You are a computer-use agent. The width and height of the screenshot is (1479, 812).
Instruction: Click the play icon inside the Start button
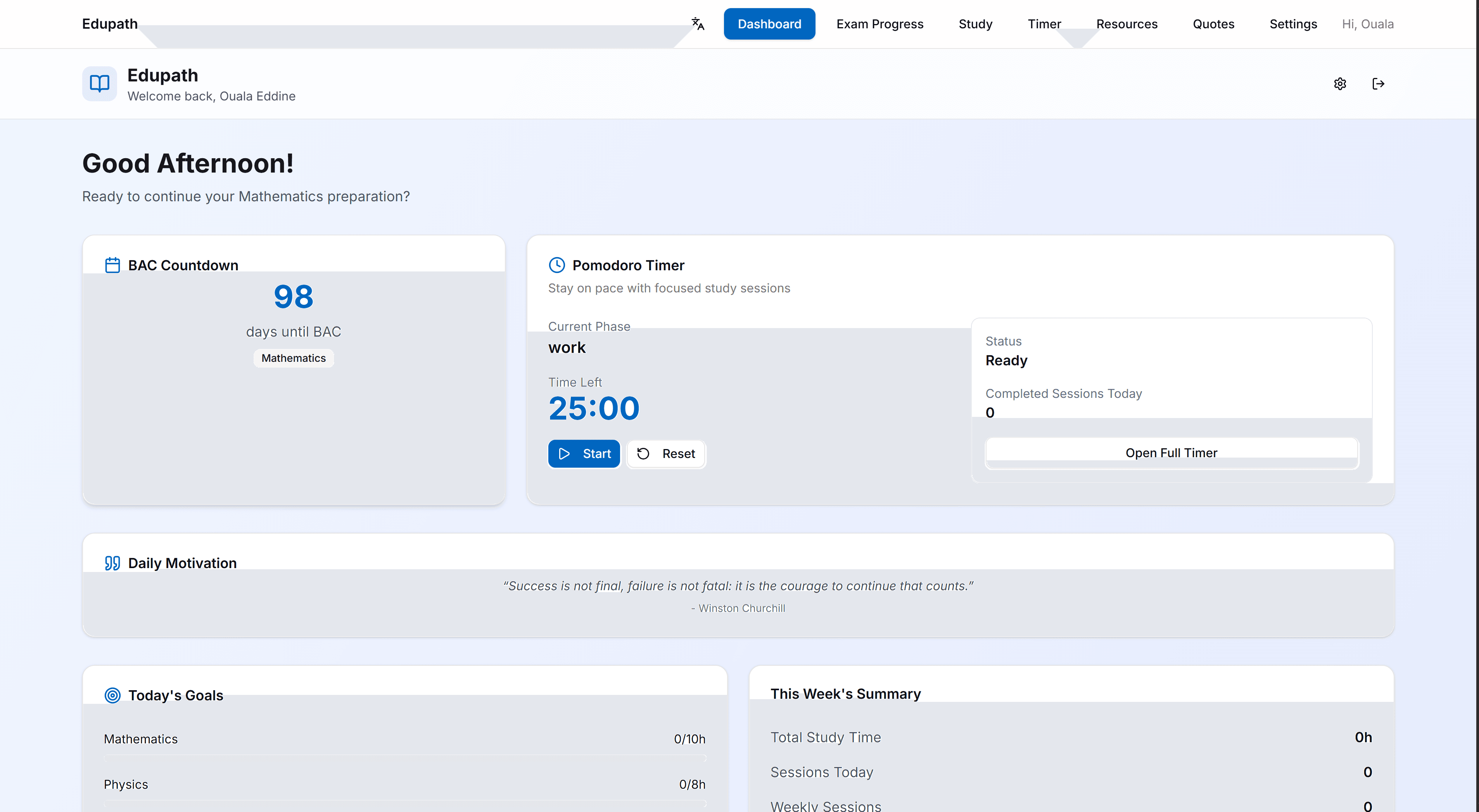pyautogui.click(x=564, y=454)
